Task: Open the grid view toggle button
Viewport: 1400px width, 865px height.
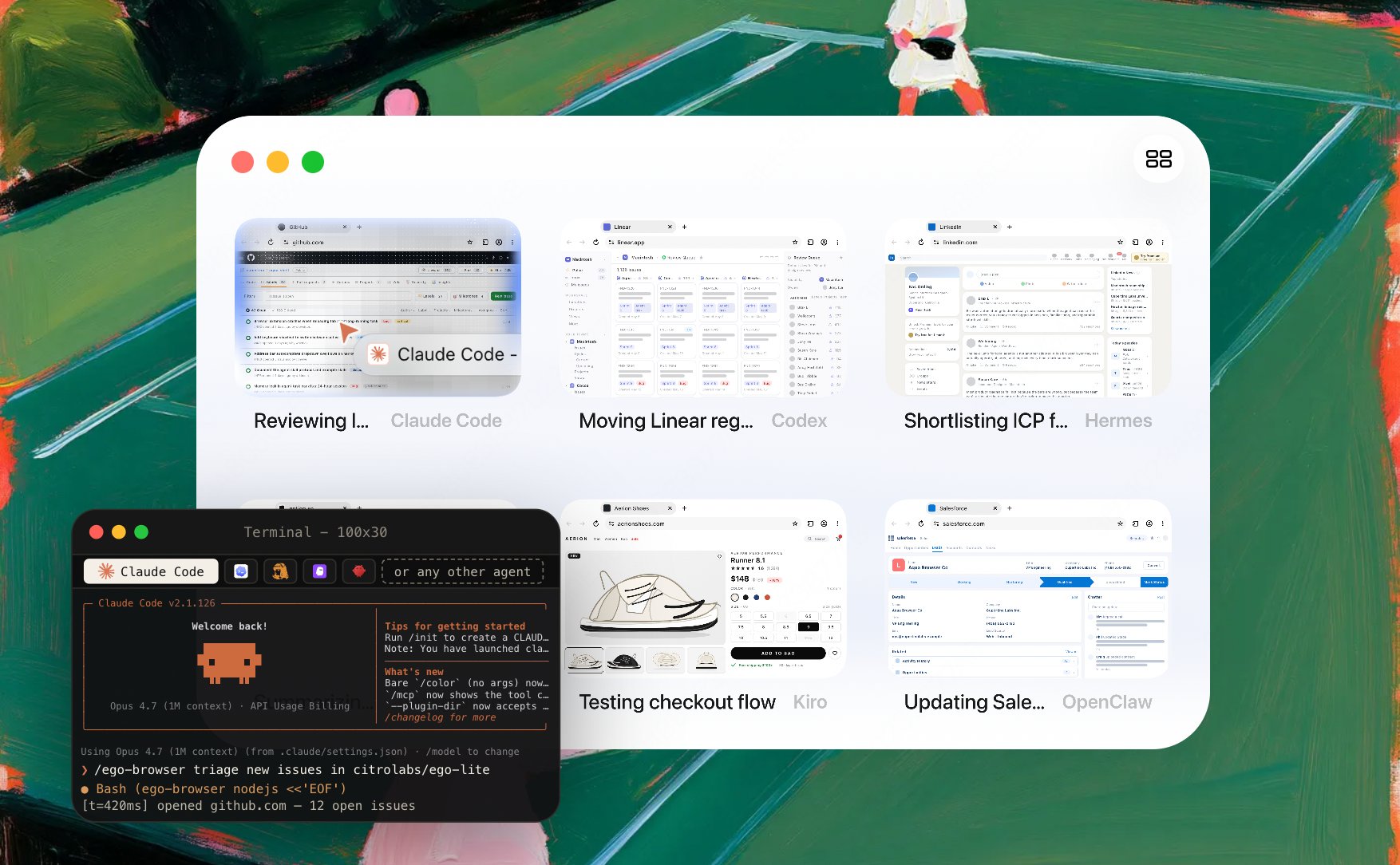Action: pos(1158,159)
